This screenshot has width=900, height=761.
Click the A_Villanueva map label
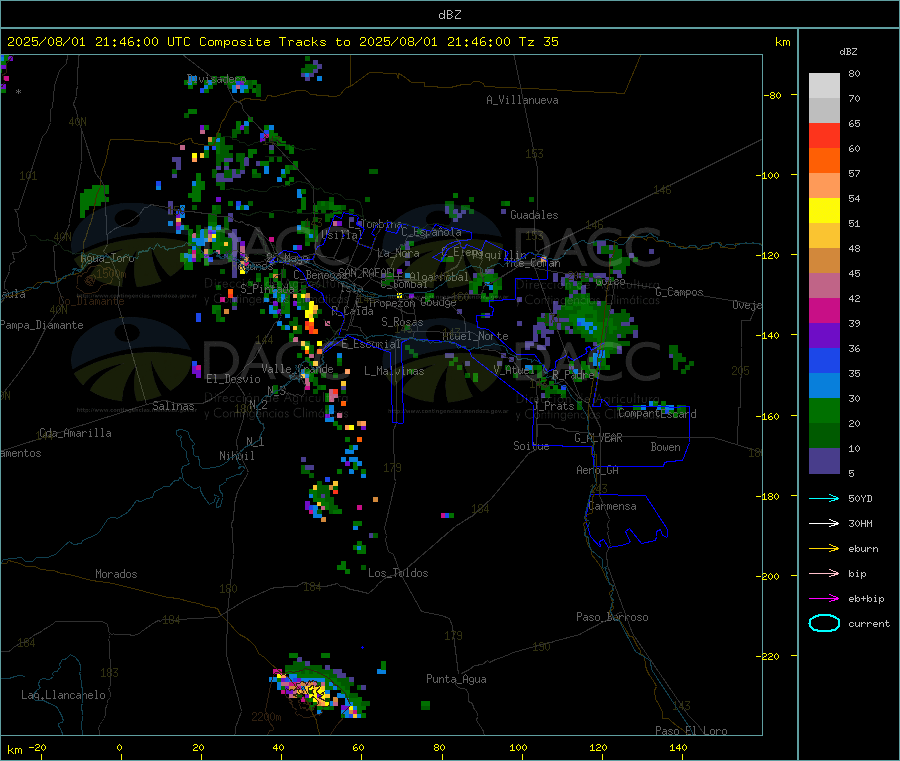click(522, 100)
